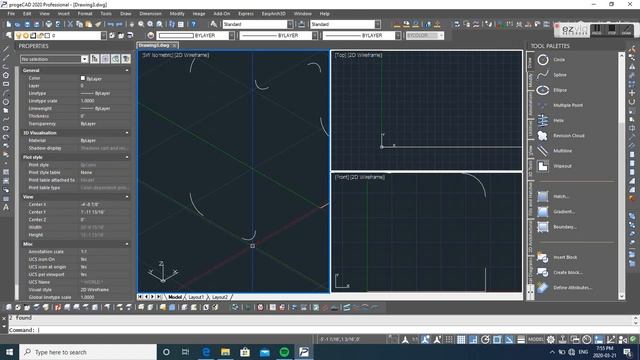
Task: Open the Gradient tool in Tool Palettes
Action: (x=556, y=211)
